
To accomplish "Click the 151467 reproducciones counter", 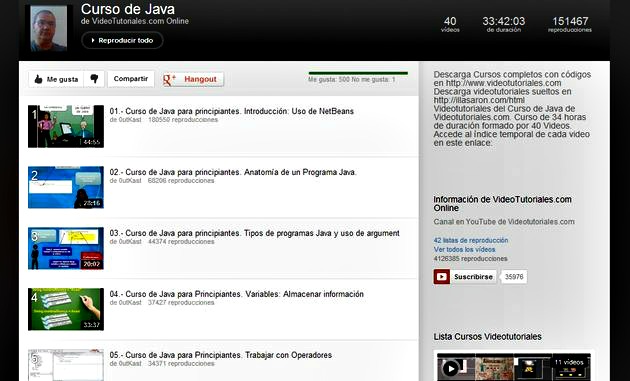I will tap(570, 24).
